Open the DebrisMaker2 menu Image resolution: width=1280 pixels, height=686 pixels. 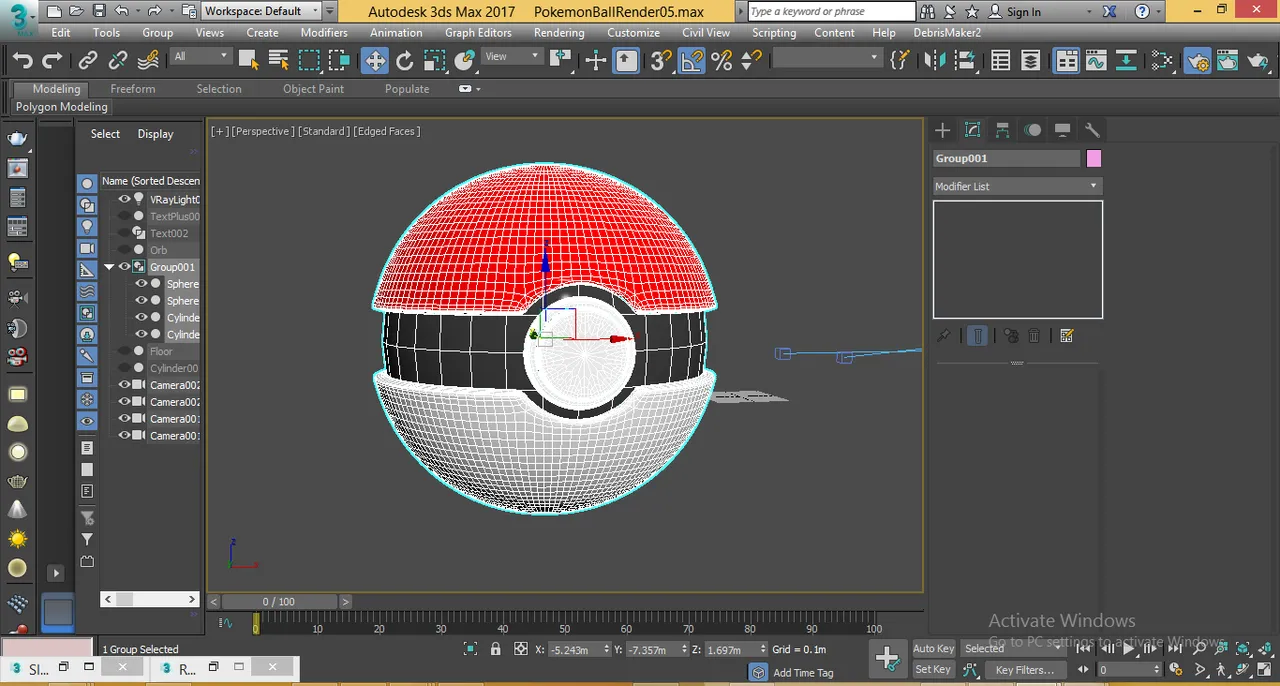click(x=947, y=32)
